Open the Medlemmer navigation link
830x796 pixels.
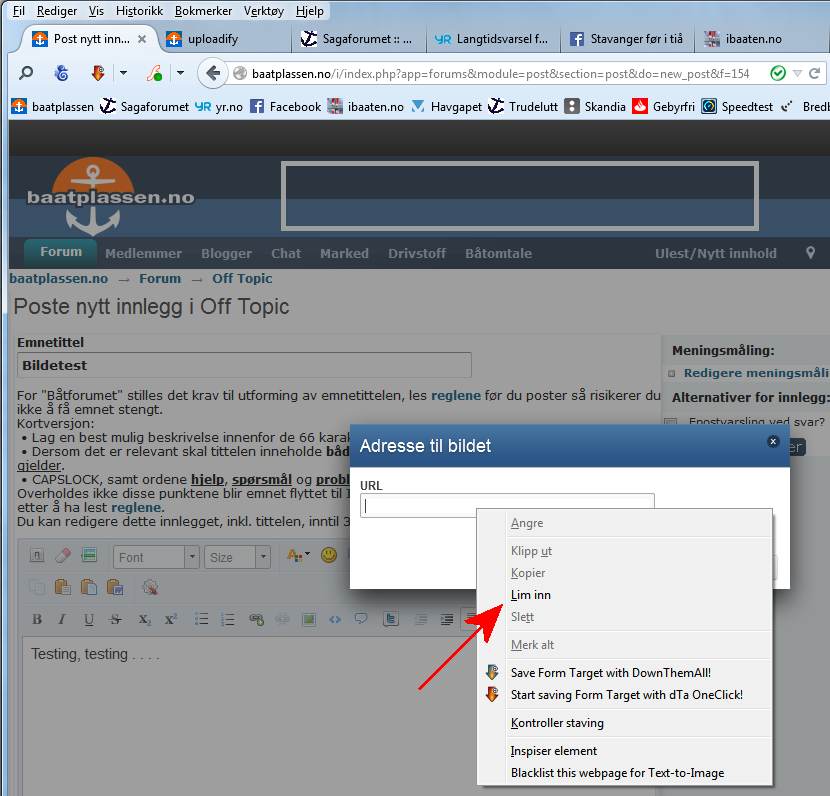[143, 254]
